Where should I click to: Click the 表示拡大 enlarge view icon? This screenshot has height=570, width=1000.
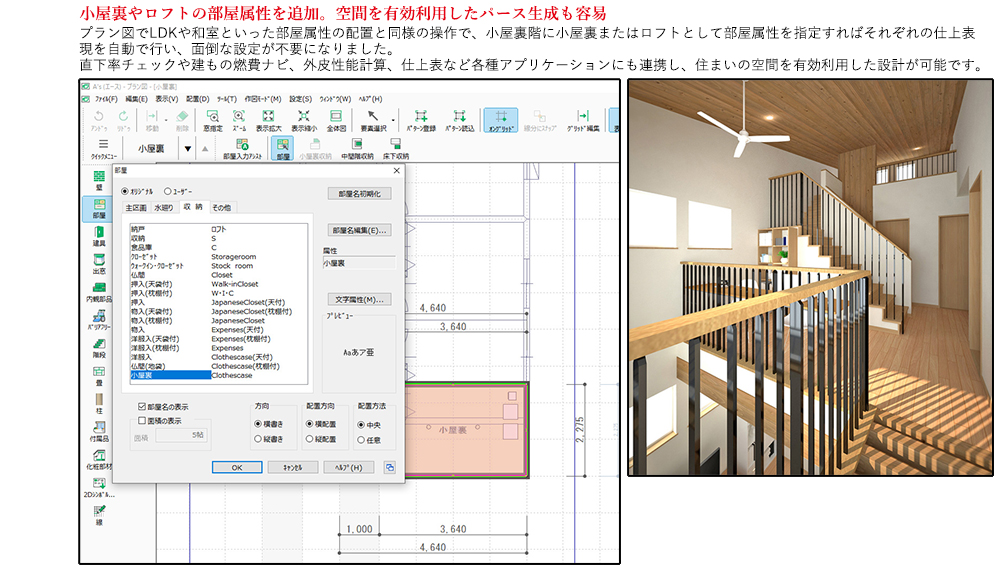[x=268, y=120]
